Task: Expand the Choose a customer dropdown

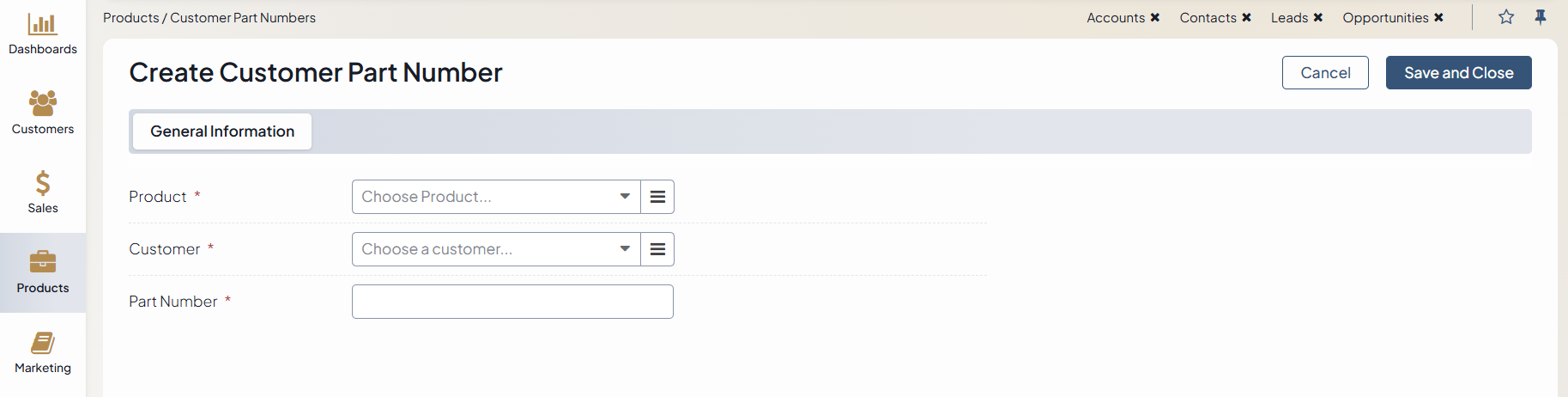Action: tap(496, 249)
